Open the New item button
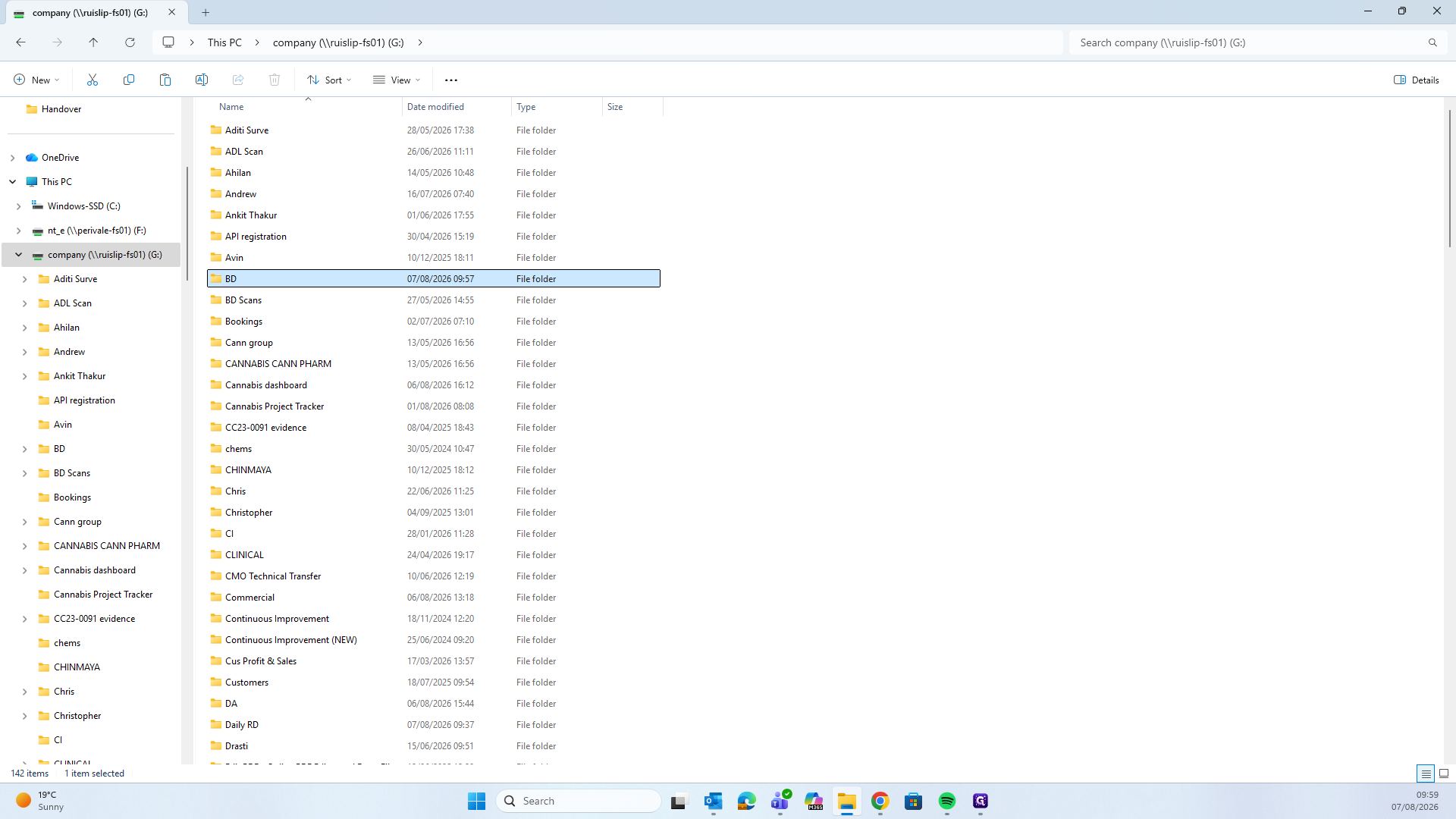The width and height of the screenshot is (1456, 819). click(36, 80)
